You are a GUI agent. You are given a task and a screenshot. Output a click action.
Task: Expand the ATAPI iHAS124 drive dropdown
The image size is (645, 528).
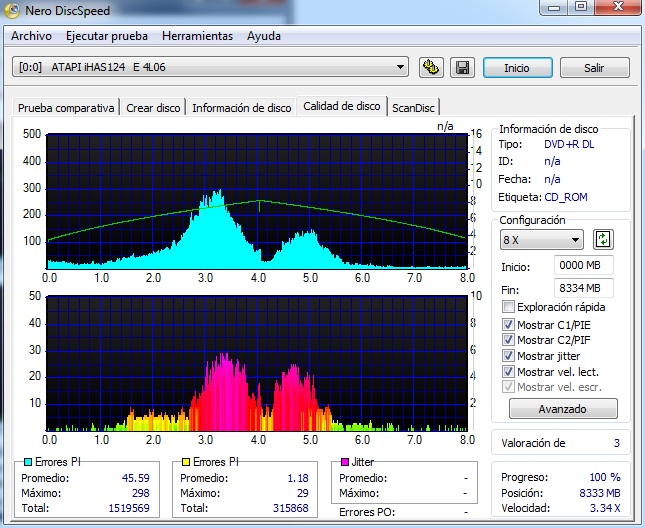(x=400, y=68)
